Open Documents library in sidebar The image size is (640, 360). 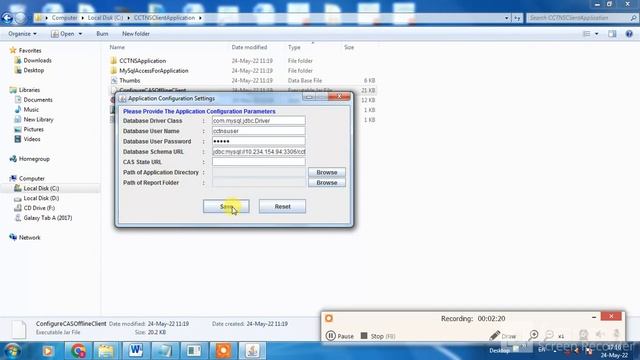click(38, 100)
